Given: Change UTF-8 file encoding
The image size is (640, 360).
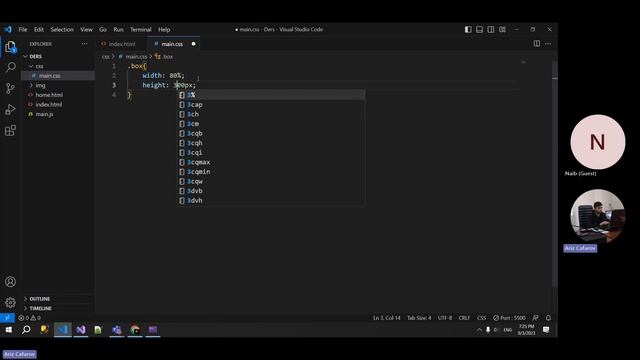Looking at the screenshot, I should coord(445,318).
